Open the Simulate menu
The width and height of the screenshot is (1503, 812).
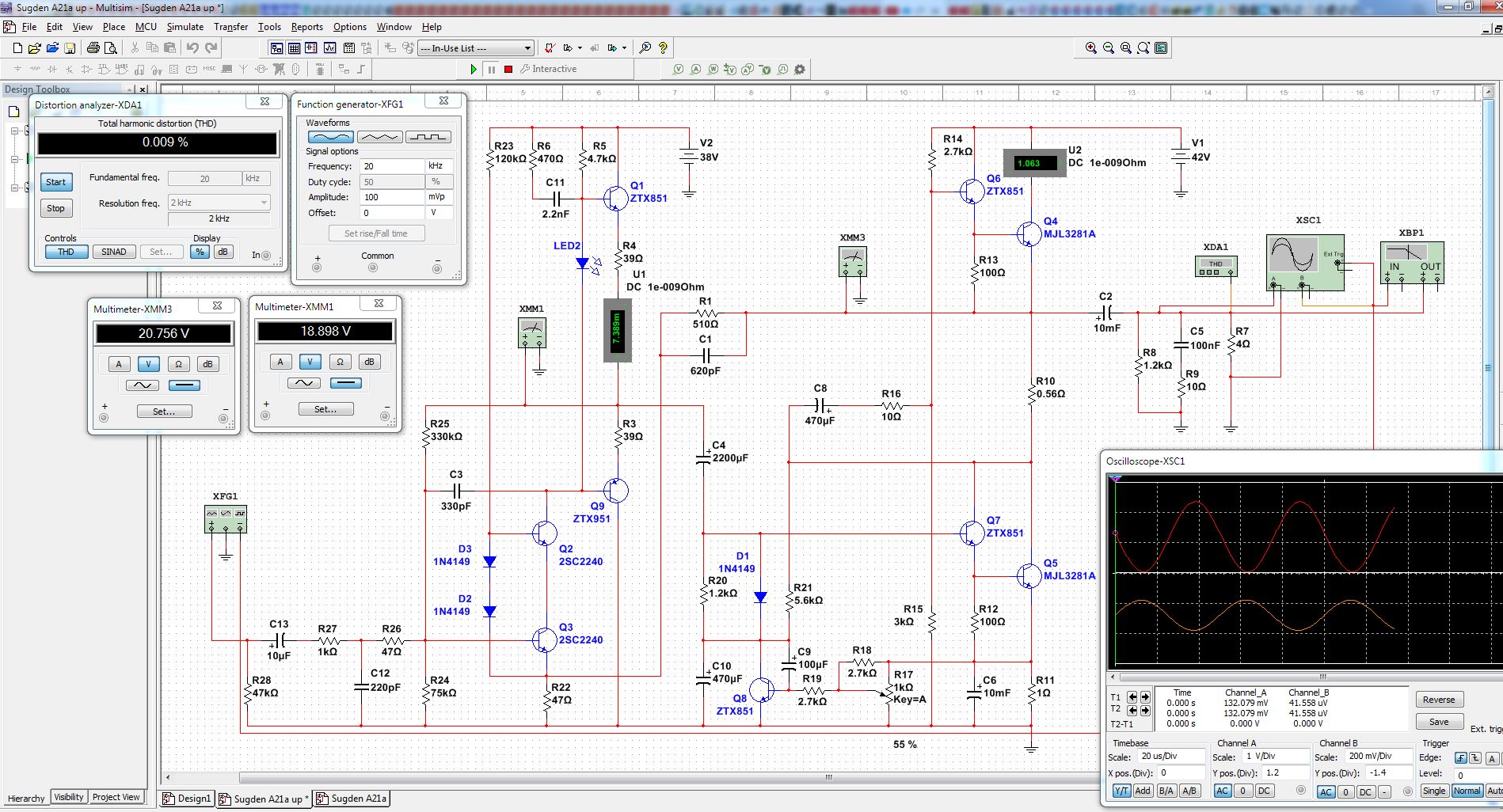[185, 27]
